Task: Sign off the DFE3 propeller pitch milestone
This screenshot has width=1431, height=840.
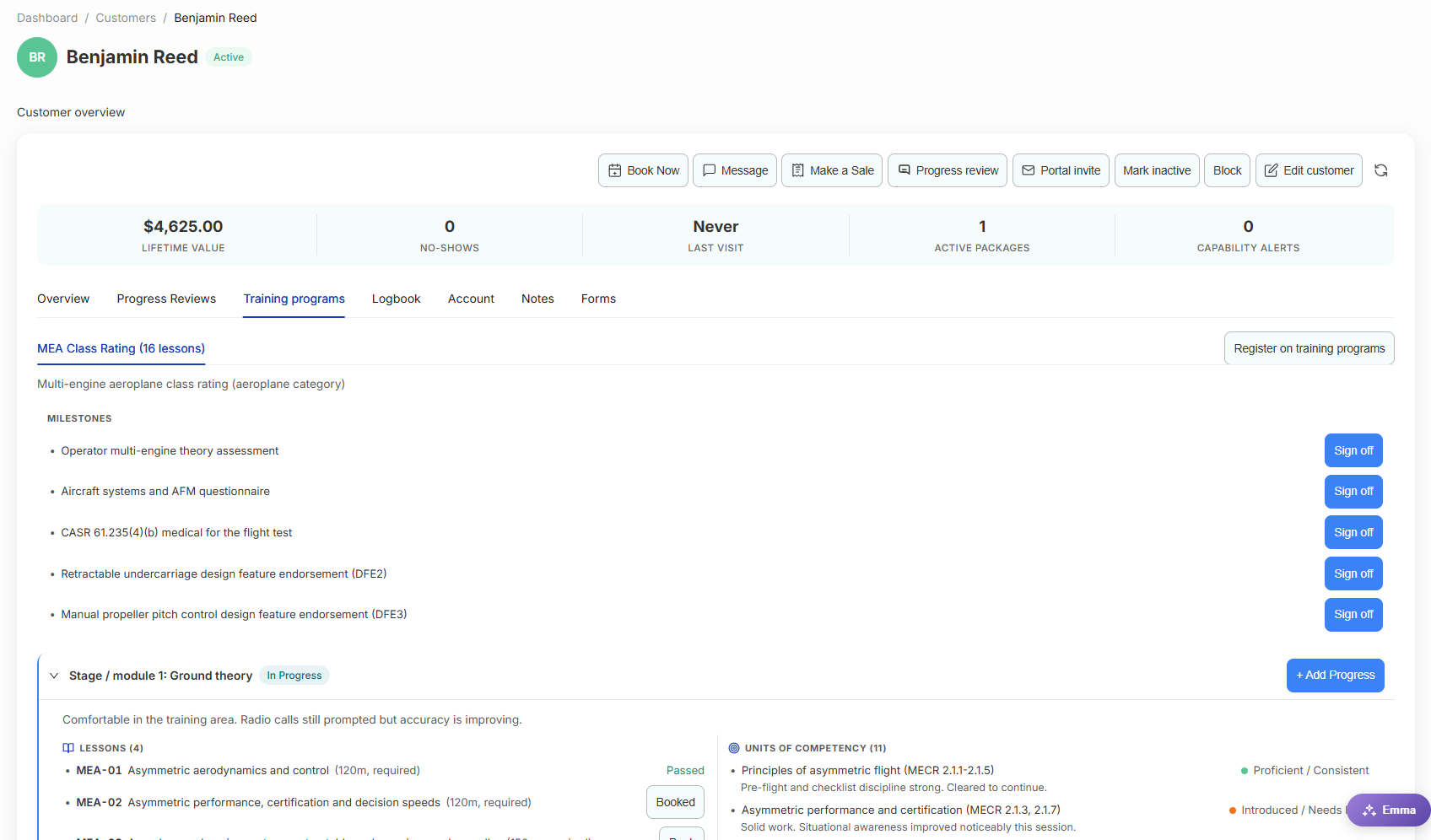Action: click(x=1353, y=614)
